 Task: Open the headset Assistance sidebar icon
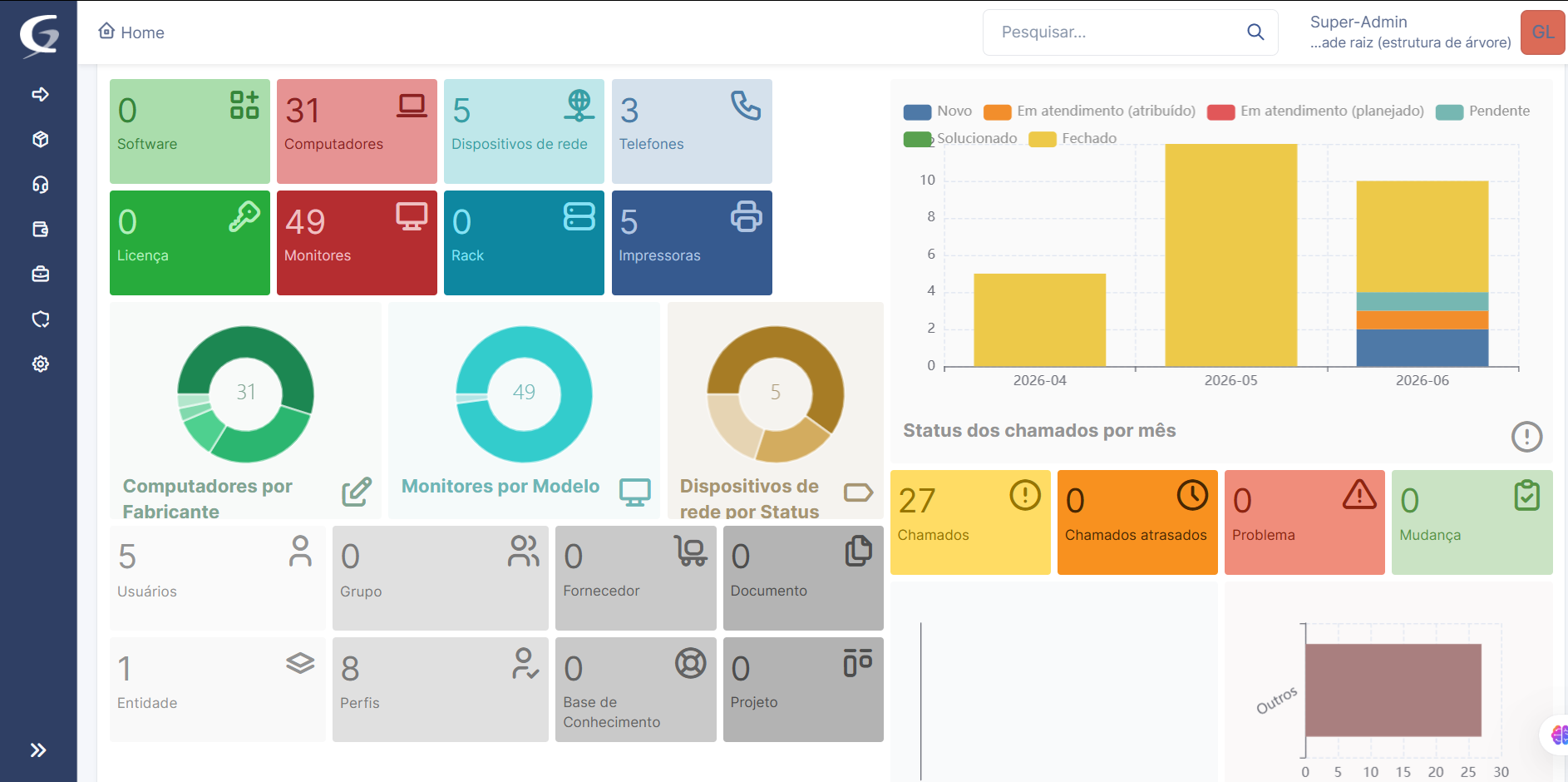point(40,184)
